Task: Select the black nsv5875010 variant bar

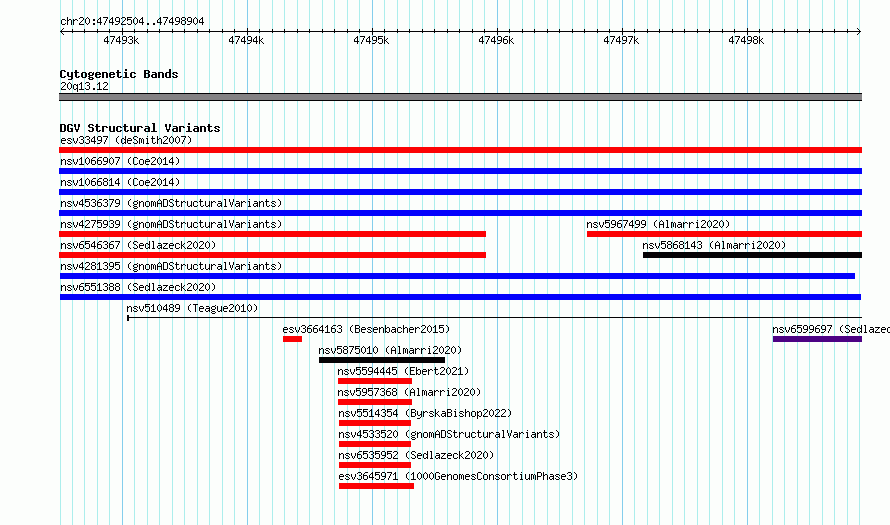Action: 382,360
